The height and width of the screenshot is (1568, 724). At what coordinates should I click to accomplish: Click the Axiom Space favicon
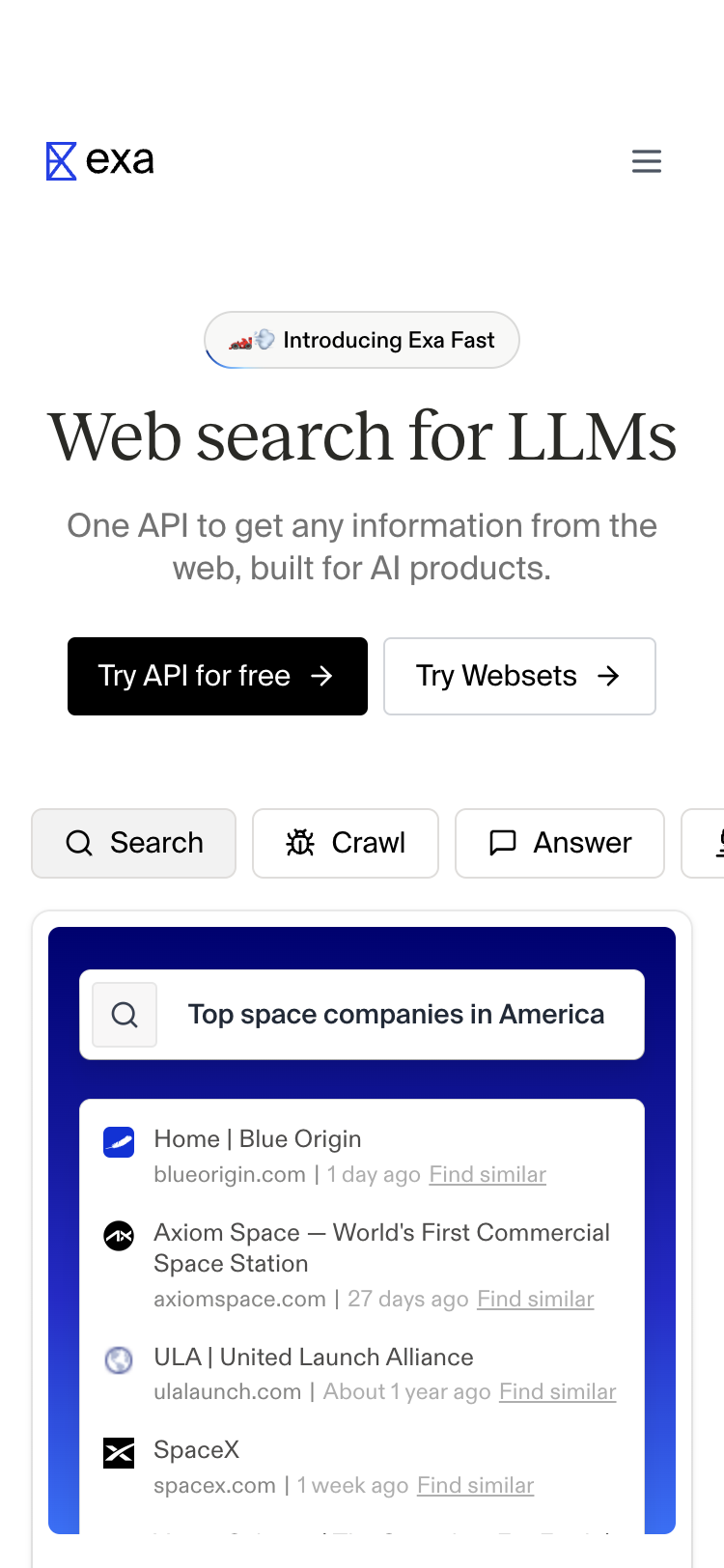click(119, 1235)
